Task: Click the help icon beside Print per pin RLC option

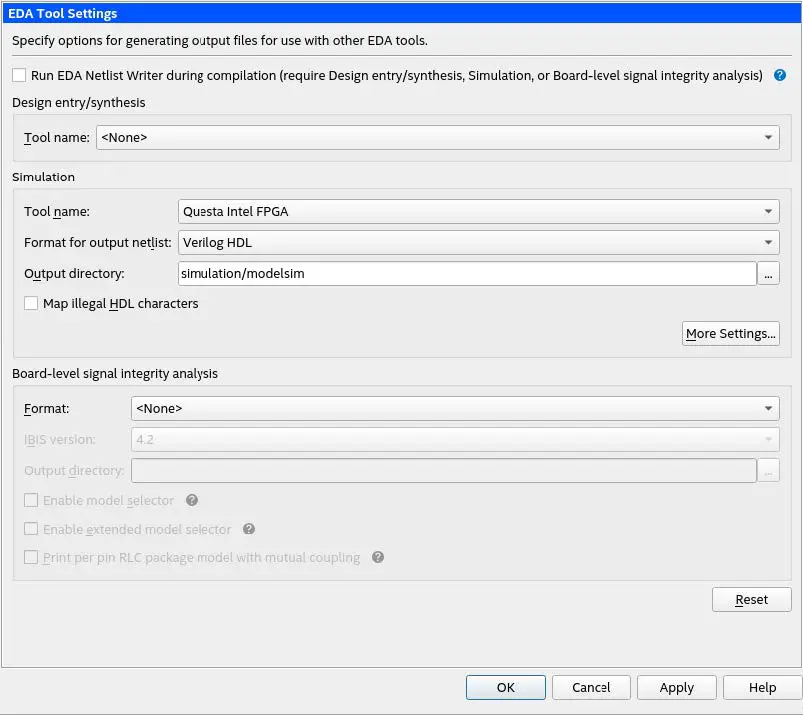Action: tap(378, 558)
